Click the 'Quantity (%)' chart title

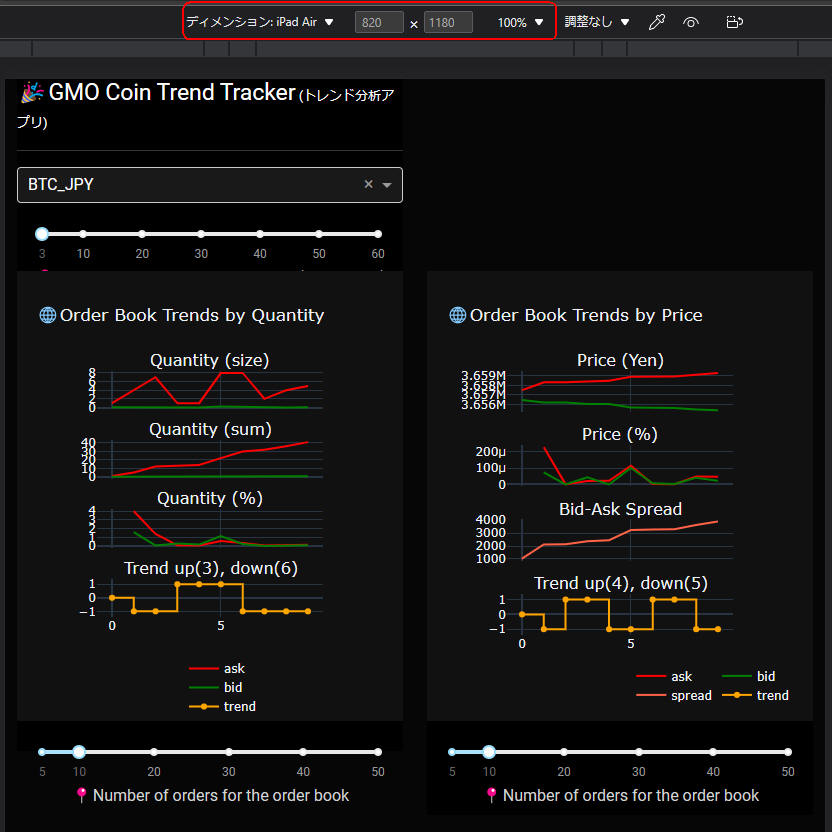point(210,498)
